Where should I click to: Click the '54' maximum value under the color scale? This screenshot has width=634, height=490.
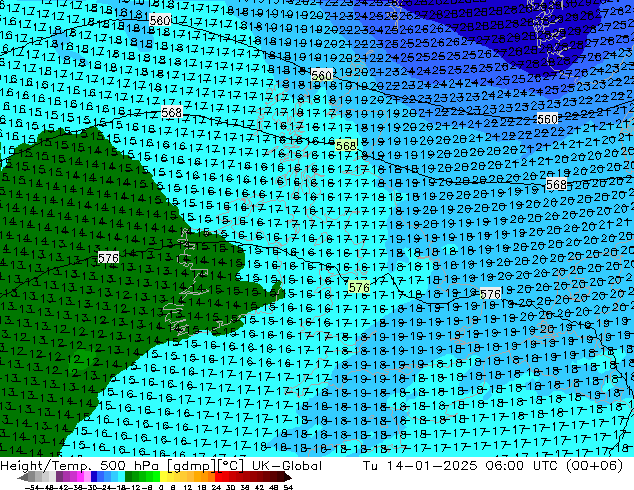pyautogui.click(x=288, y=488)
